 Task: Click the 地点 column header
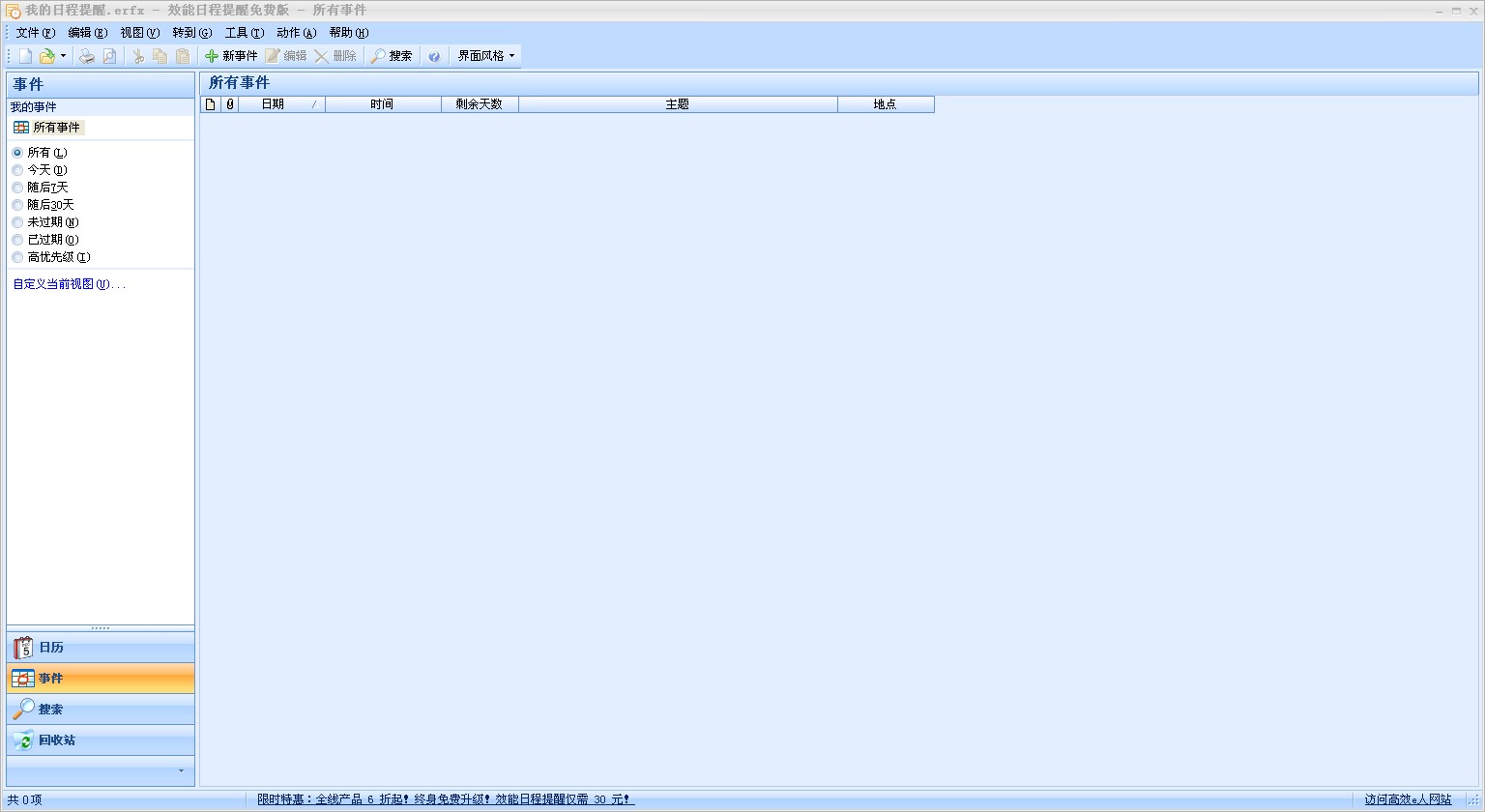(x=886, y=104)
